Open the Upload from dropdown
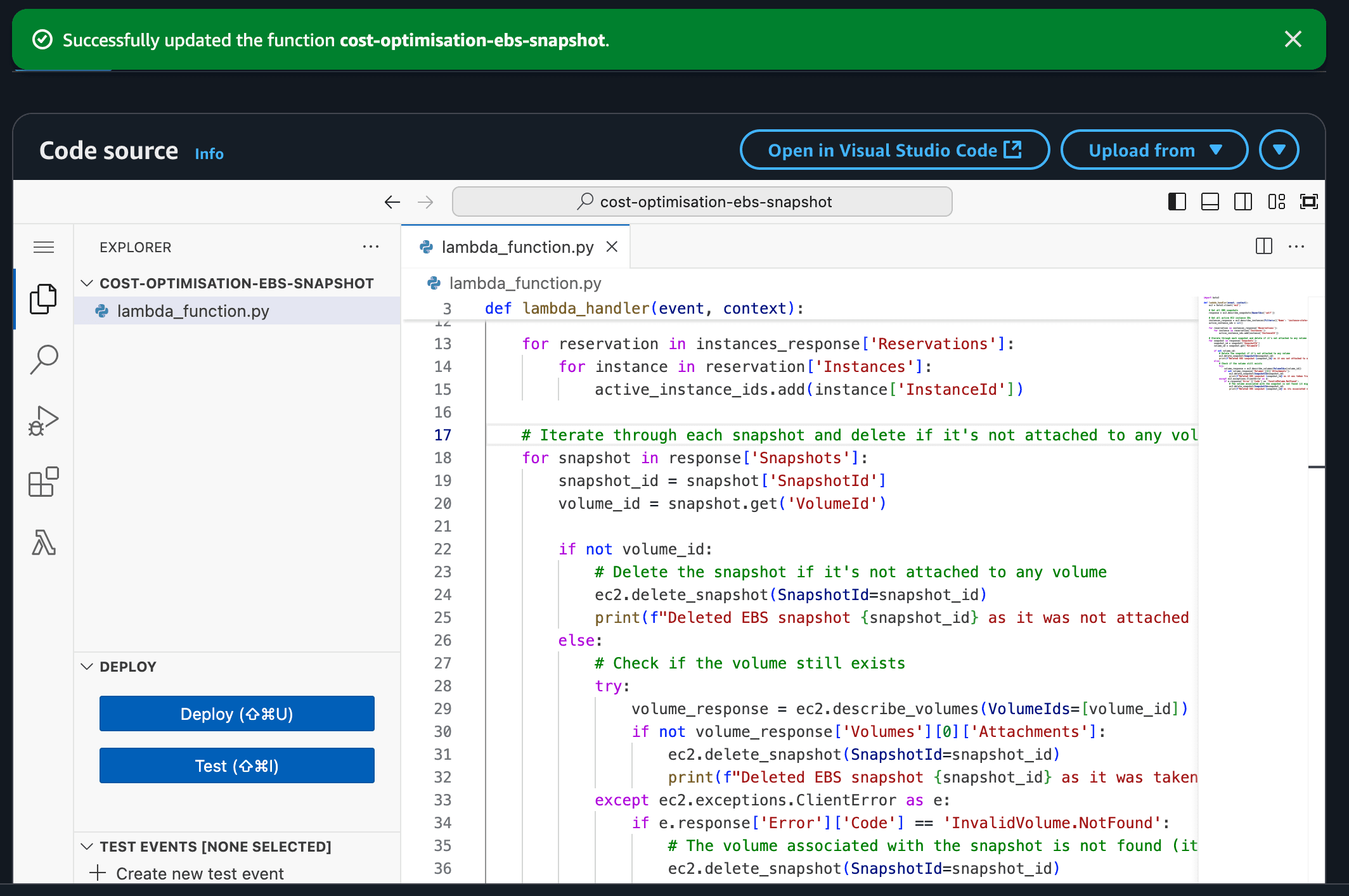Viewport: 1349px width, 896px height. 1154,150
